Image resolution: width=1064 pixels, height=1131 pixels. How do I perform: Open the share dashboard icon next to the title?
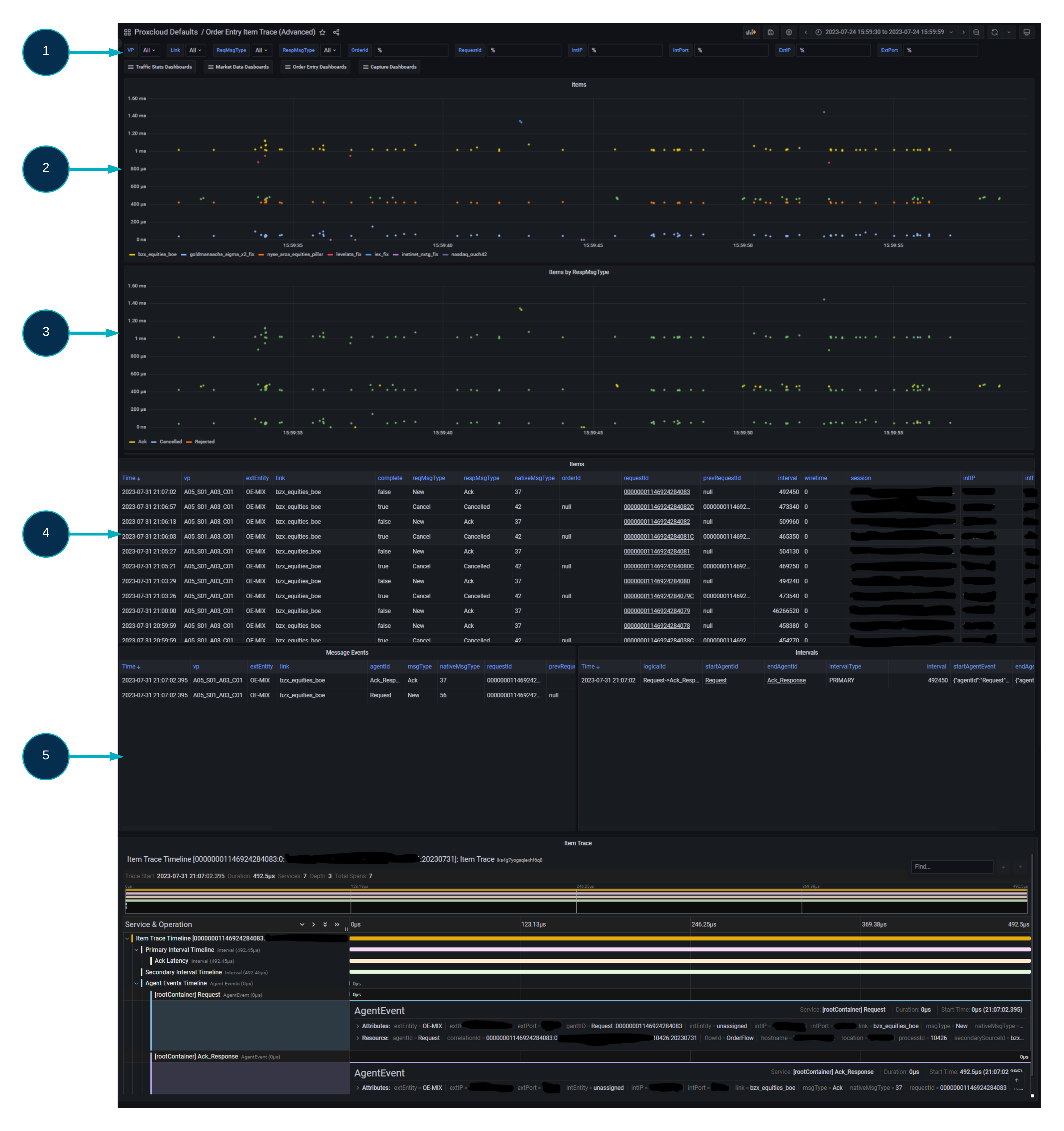coord(336,32)
